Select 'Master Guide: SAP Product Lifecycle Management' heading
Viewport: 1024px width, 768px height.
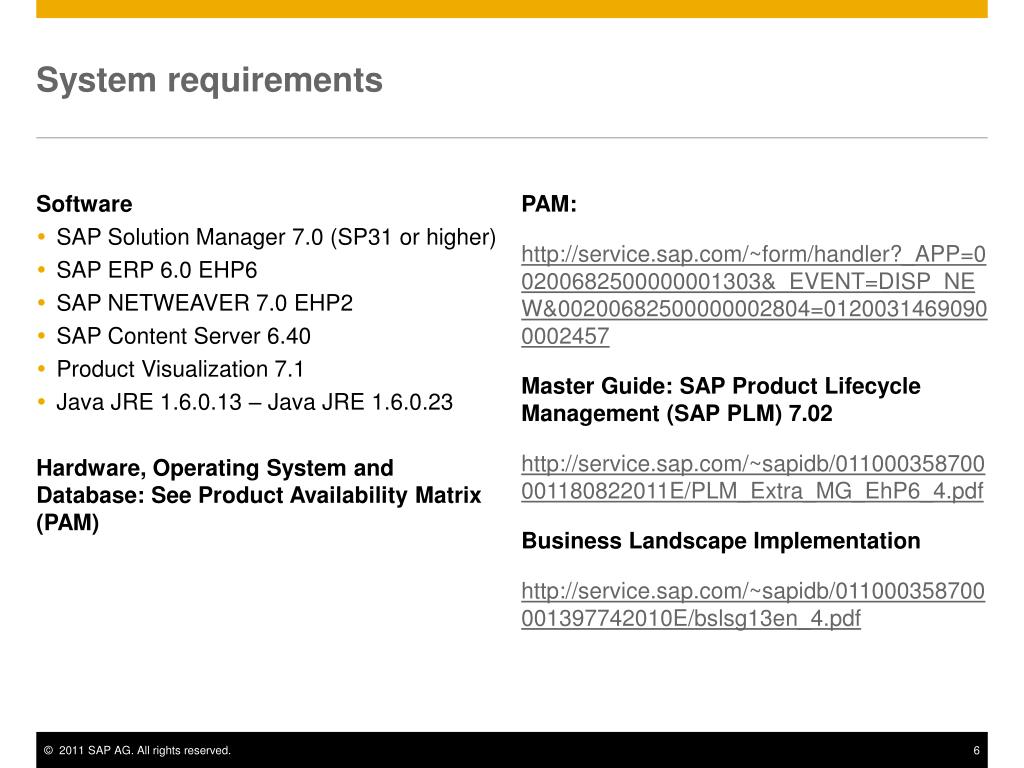click(721, 400)
